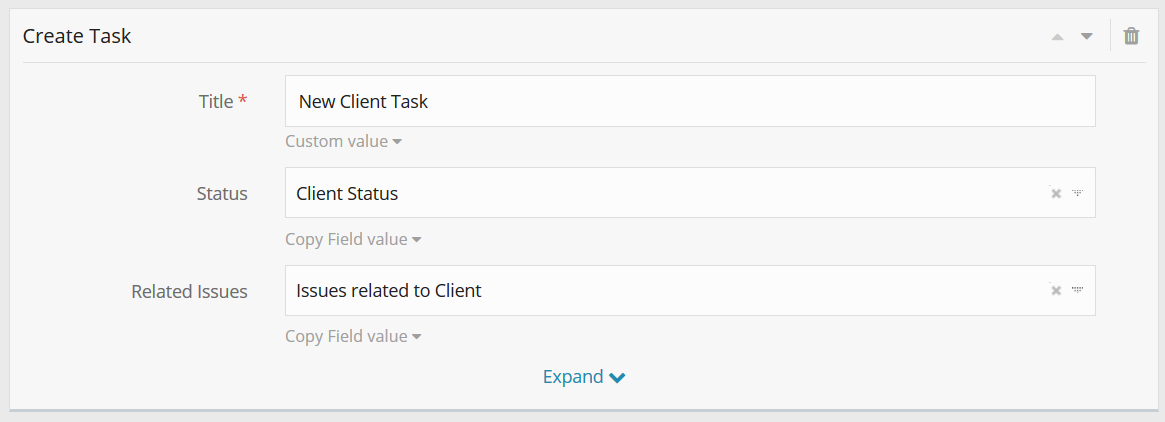Screen dimensions: 1165x422
Task: Click the Title field label
Action: pos(215,102)
